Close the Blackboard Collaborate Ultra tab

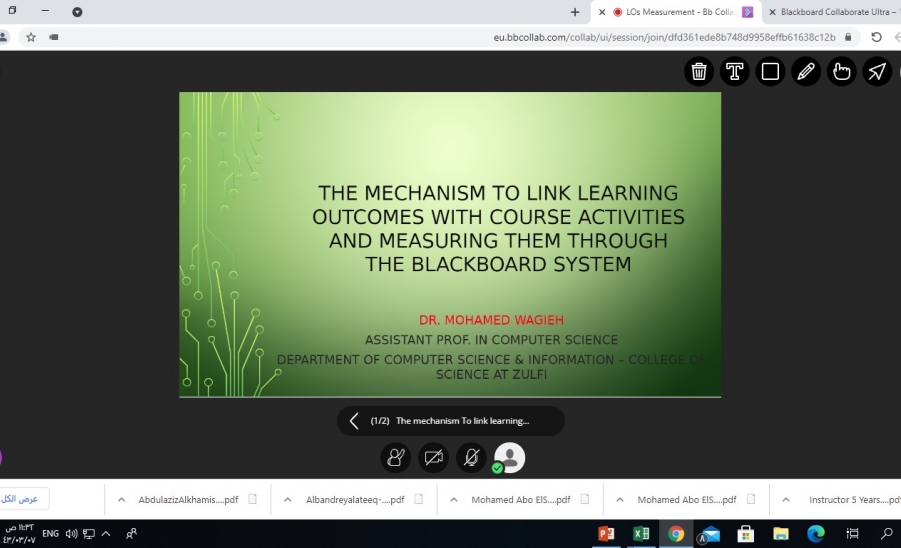772,12
